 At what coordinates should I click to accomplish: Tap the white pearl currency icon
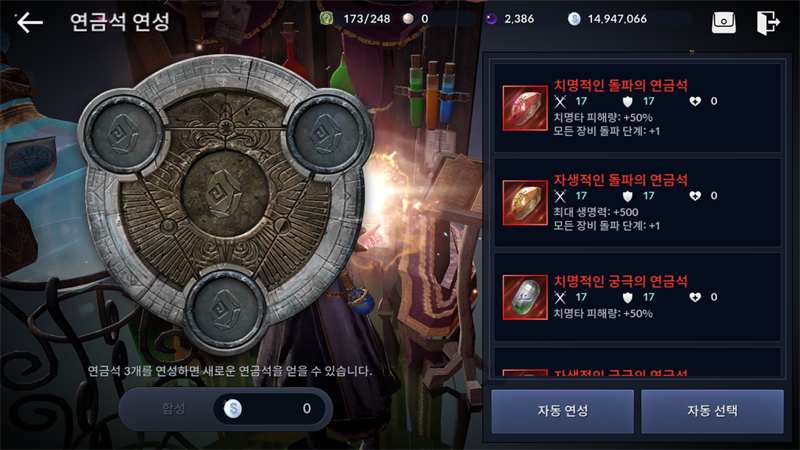coord(408,19)
